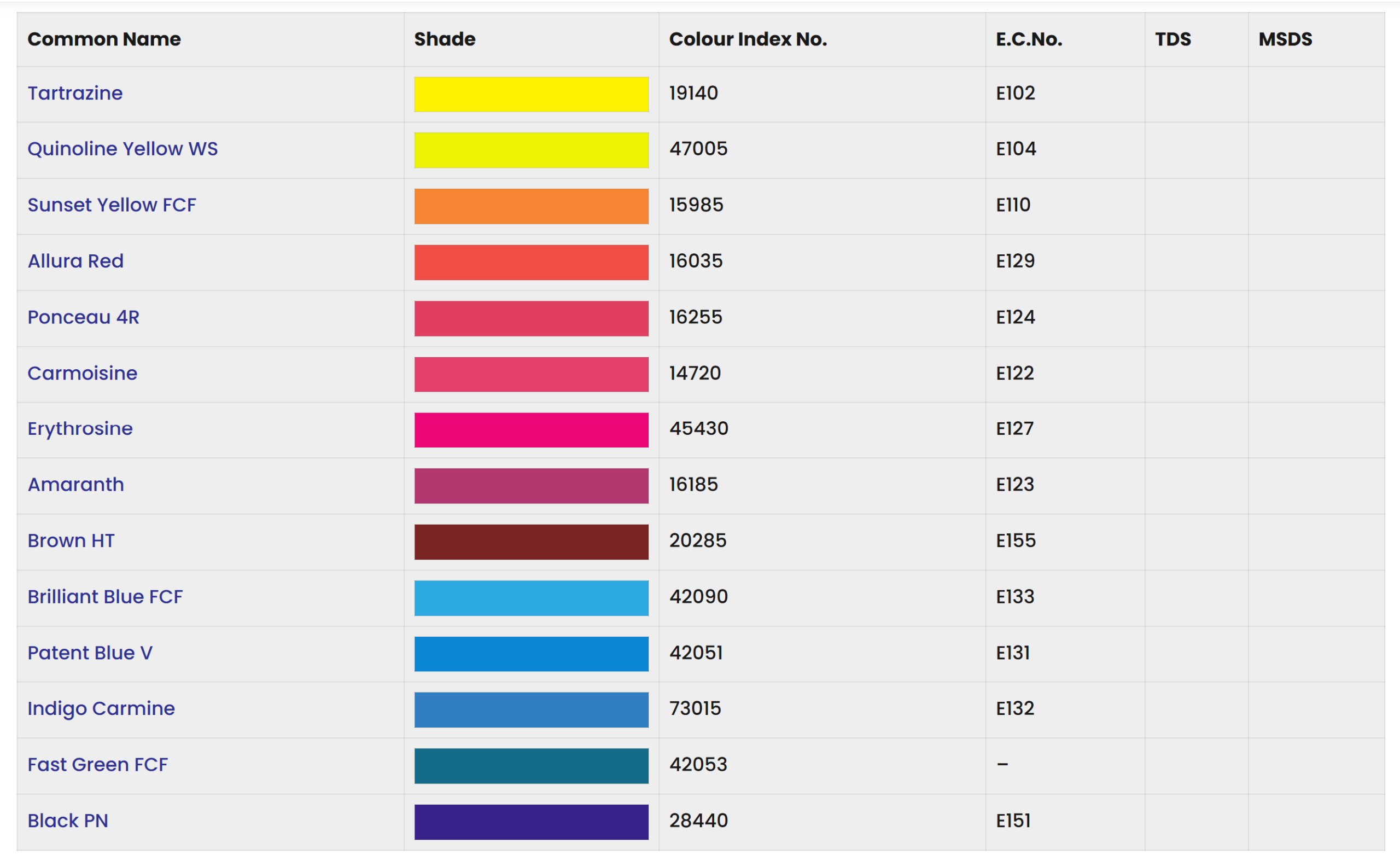The width and height of the screenshot is (1400, 855).
Task: Open the Carmoisine link
Action: click(x=83, y=374)
